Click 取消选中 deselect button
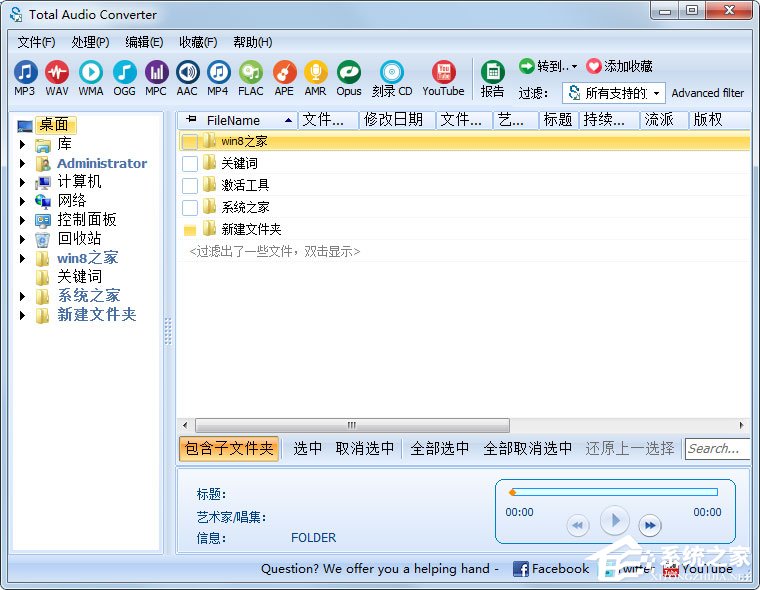The height and width of the screenshot is (590, 760). click(364, 448)
